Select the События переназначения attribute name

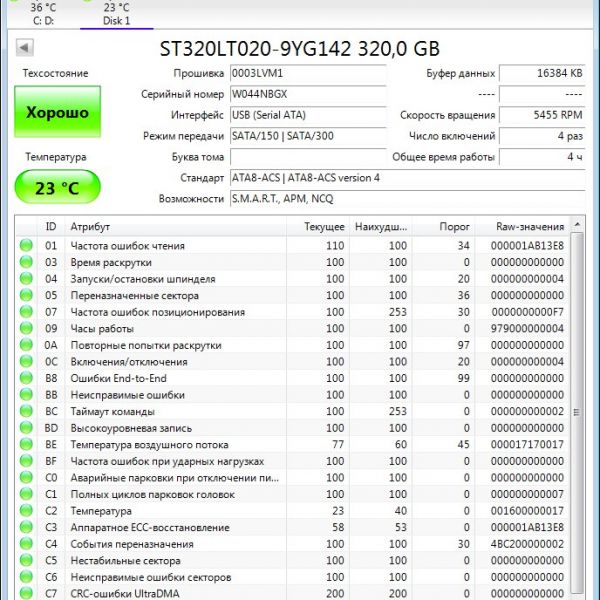(x=132, y=544)
